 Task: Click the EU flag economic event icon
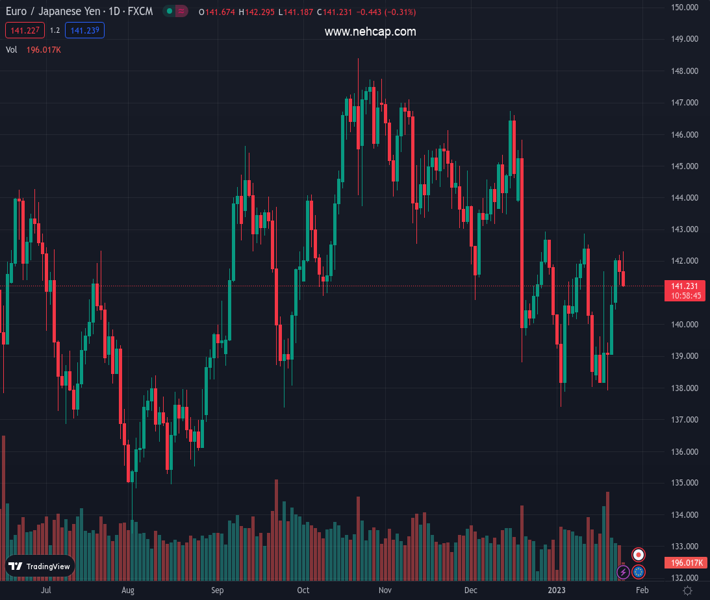pos(638,572)
